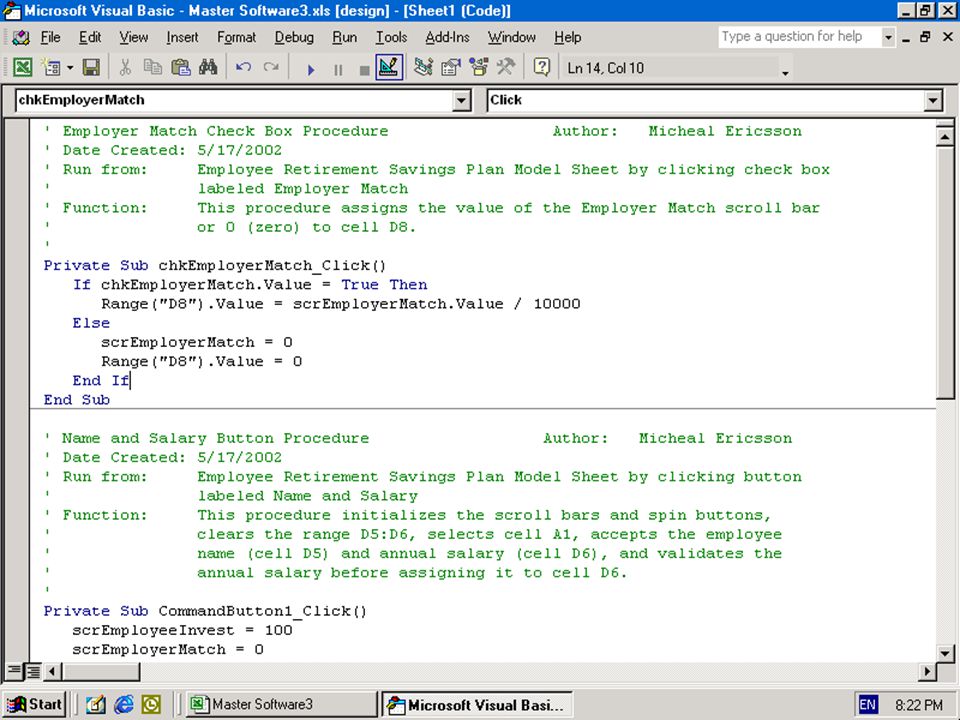Open the Insert UserForm dropdown arrow
Viewport: 960px width, 720px height.
[70, 67]
